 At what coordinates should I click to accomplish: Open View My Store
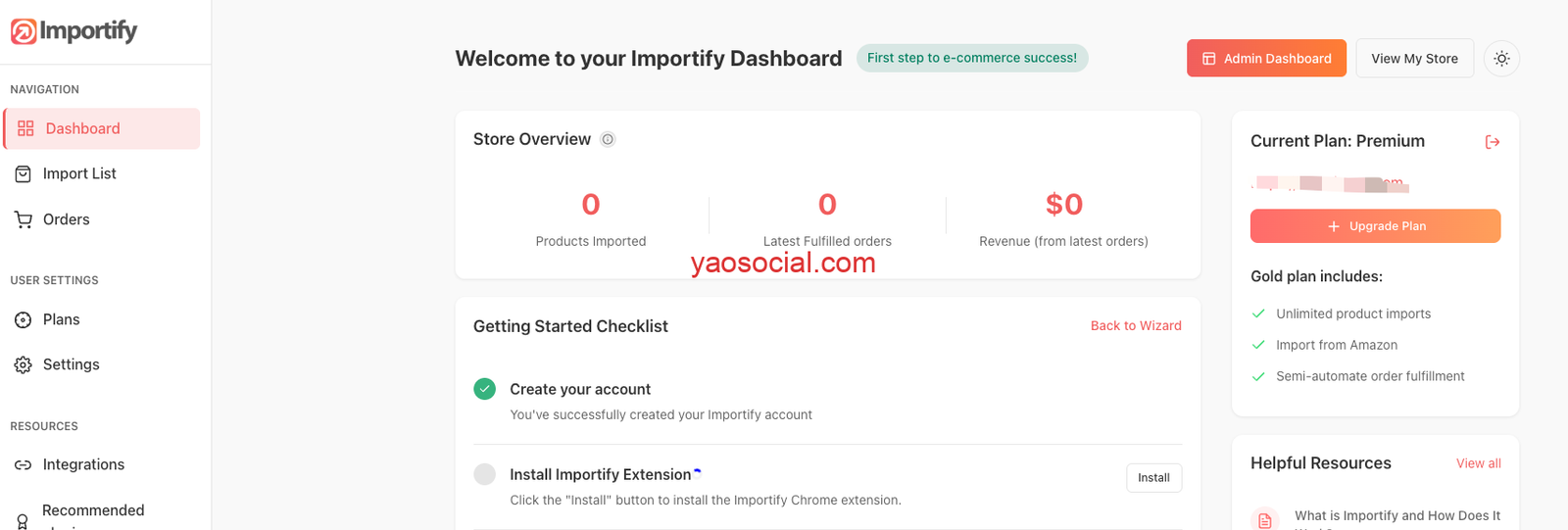point(1414,59)
